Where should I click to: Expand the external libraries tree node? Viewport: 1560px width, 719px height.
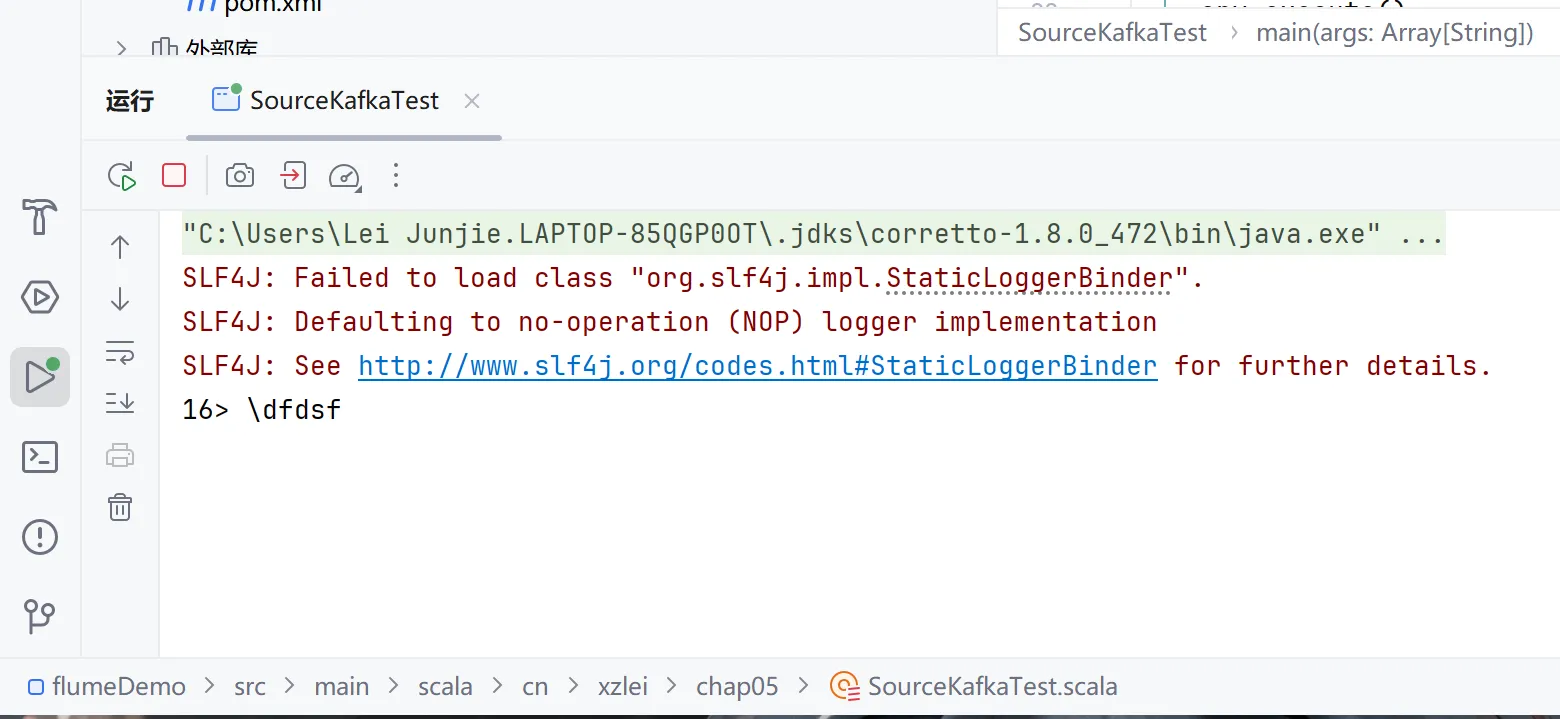point(122,48)
